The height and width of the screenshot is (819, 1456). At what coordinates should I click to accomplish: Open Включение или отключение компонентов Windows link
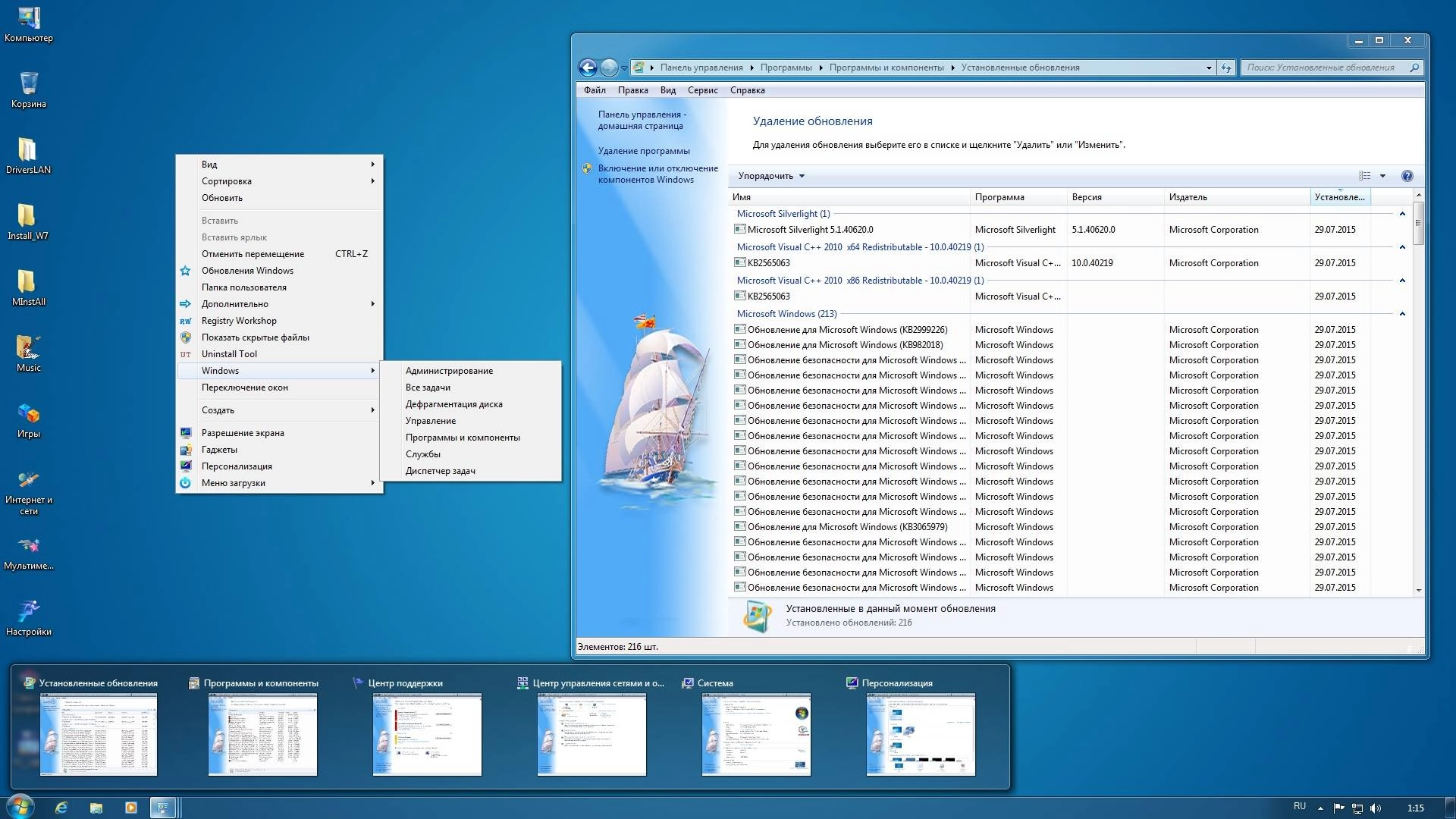point(657,174)
